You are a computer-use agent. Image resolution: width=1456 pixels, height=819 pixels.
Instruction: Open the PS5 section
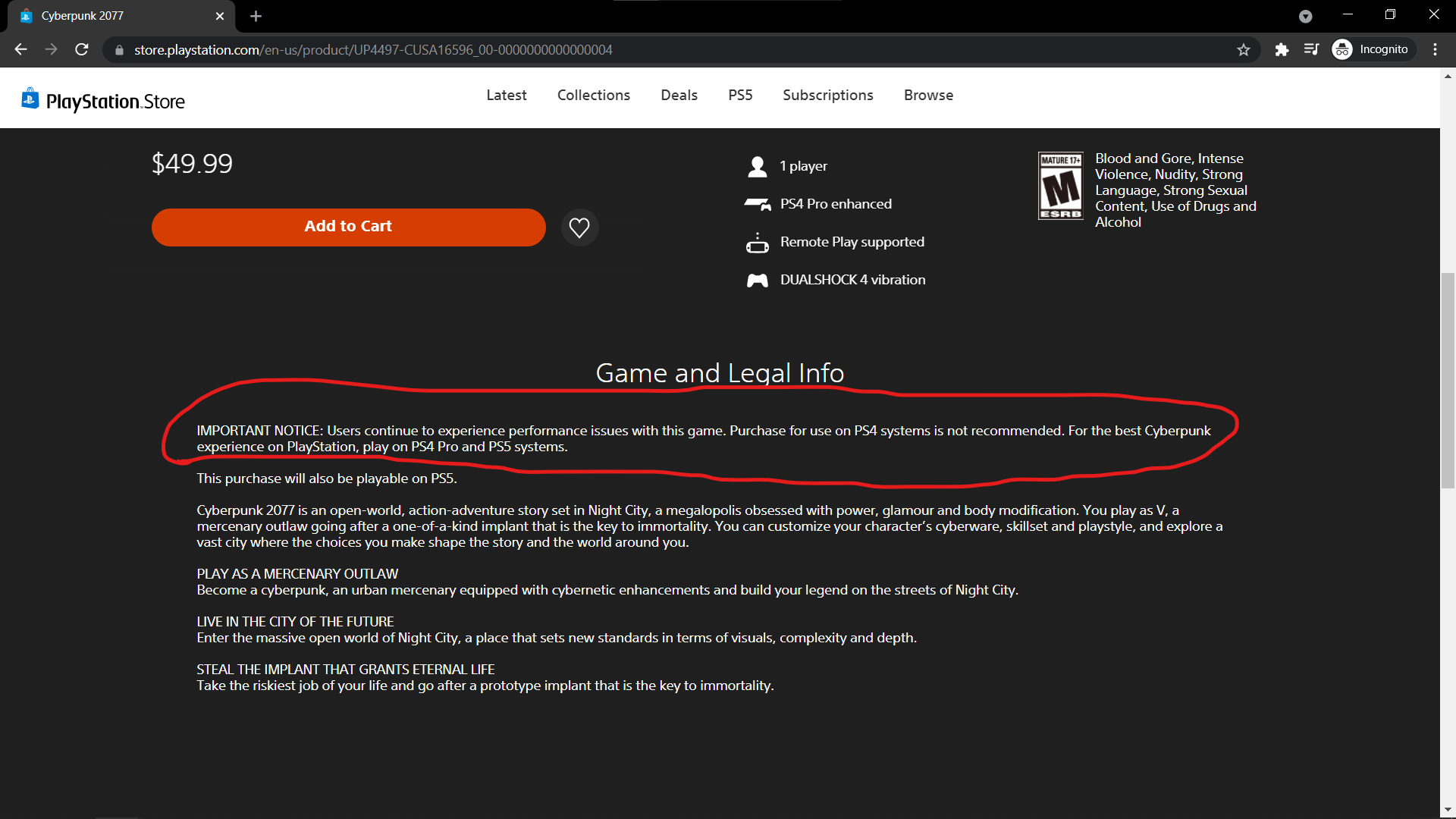point(740,96)
